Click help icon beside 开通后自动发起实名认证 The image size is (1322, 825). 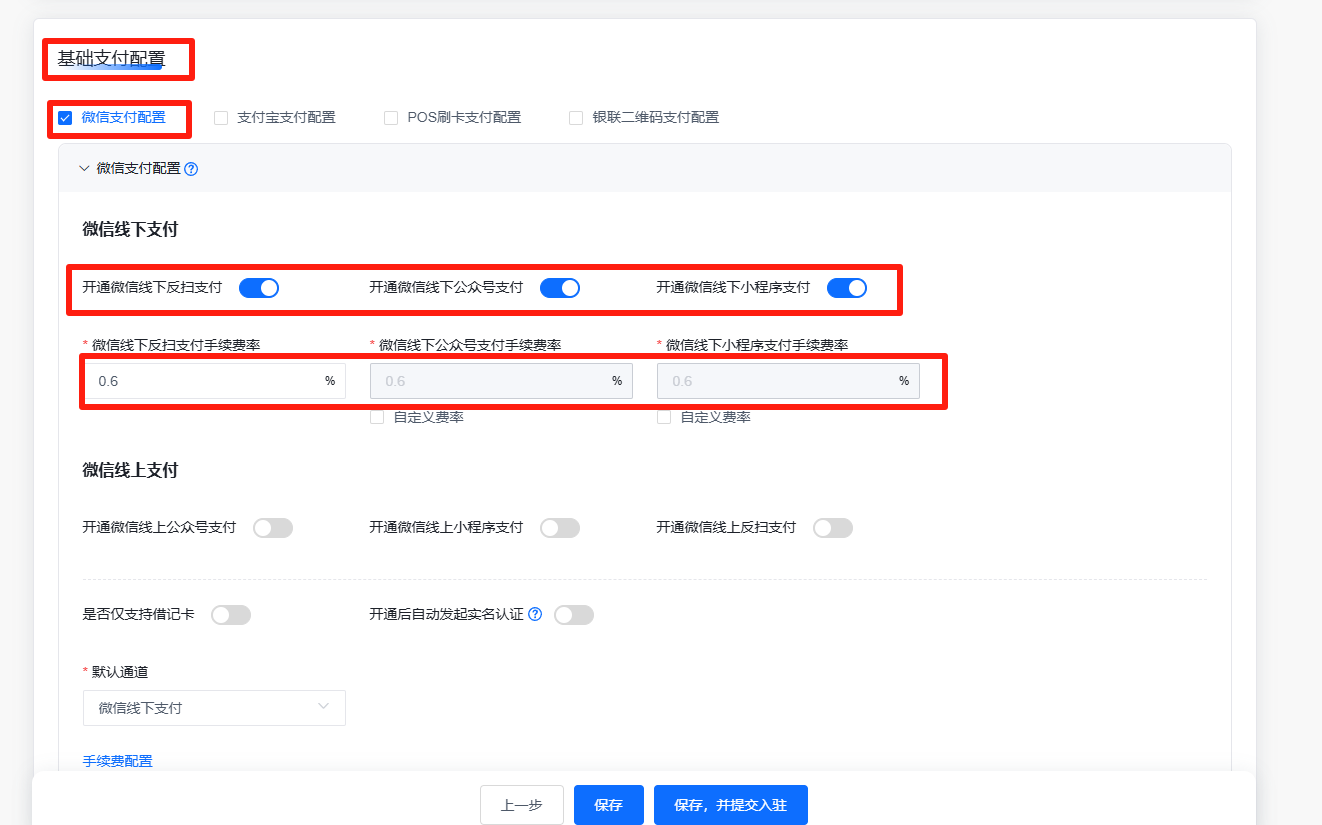tap(535, 614)
